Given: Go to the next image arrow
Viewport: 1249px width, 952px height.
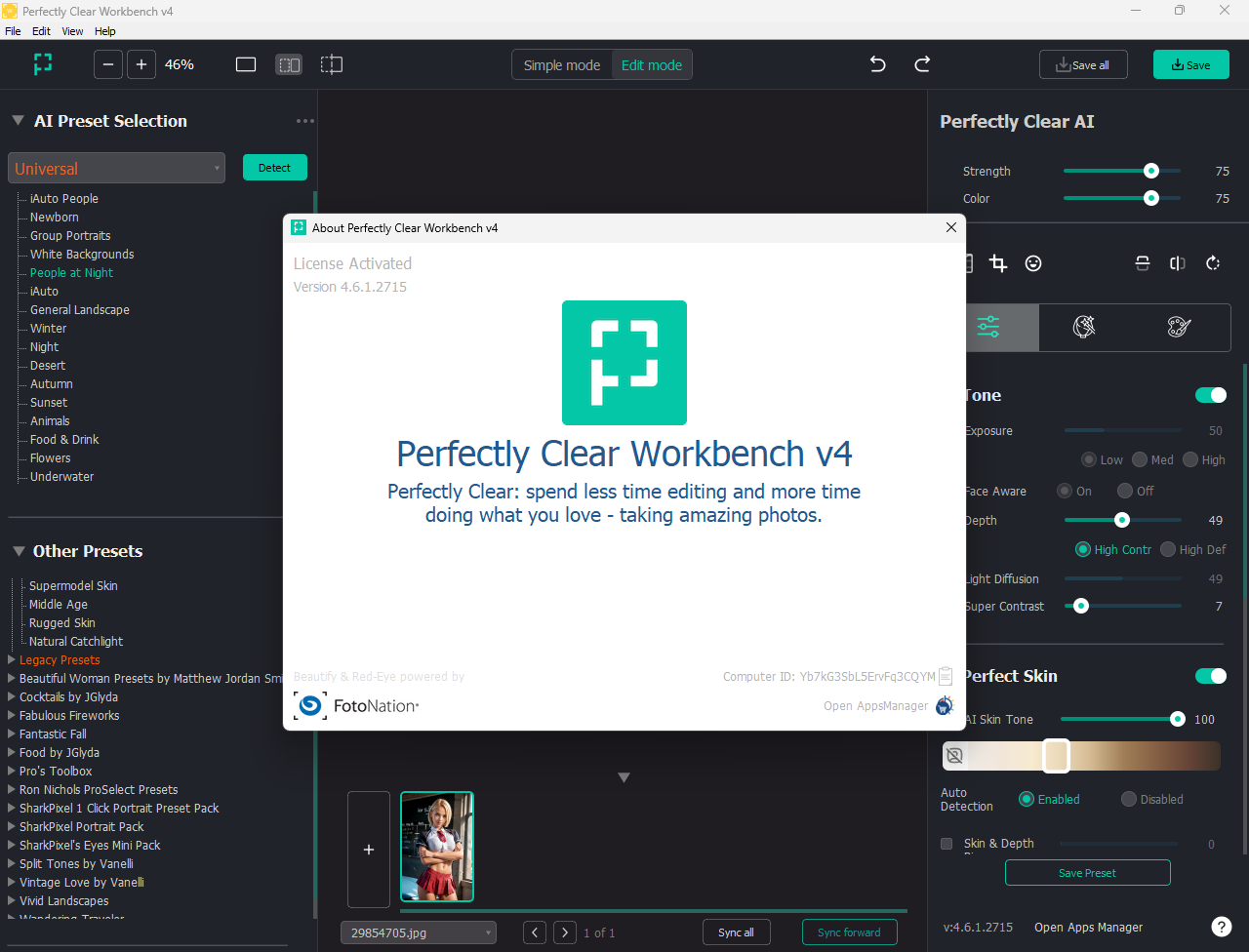Looking at the screenshot, I should tap(565, 932).
